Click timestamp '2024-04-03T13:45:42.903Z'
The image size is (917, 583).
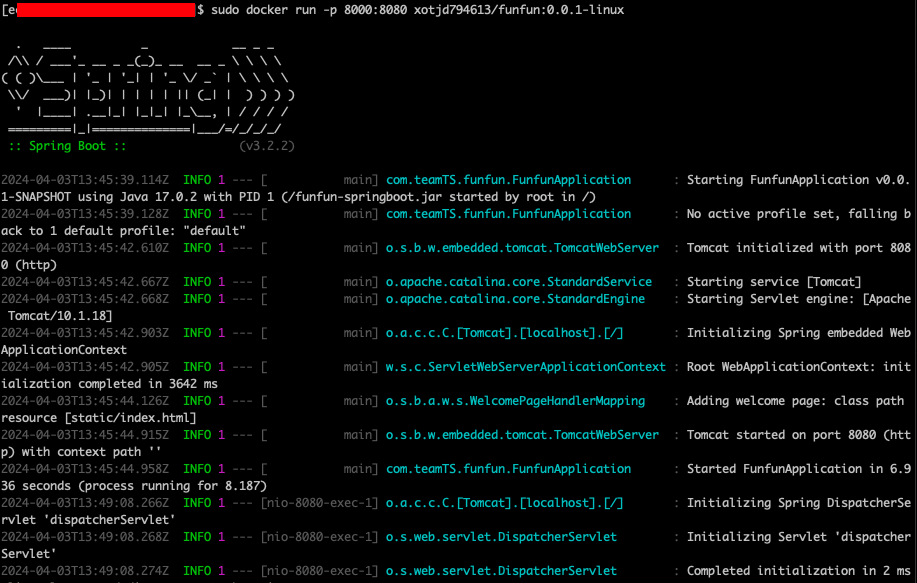(85, 333)
